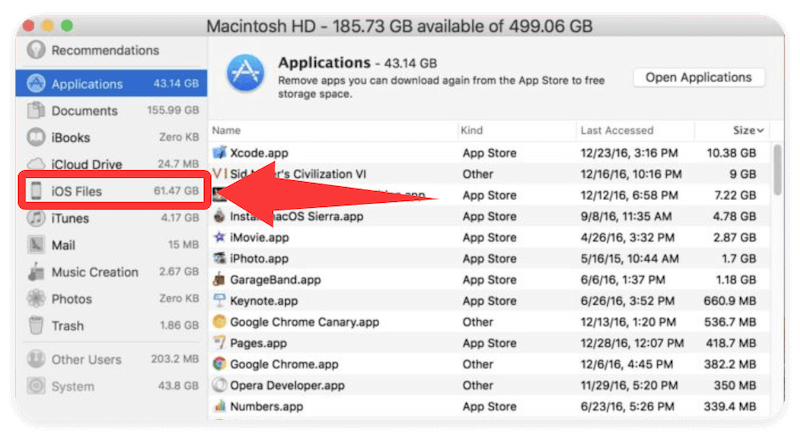Click the 660.9 MB size value

click(730, 301)
